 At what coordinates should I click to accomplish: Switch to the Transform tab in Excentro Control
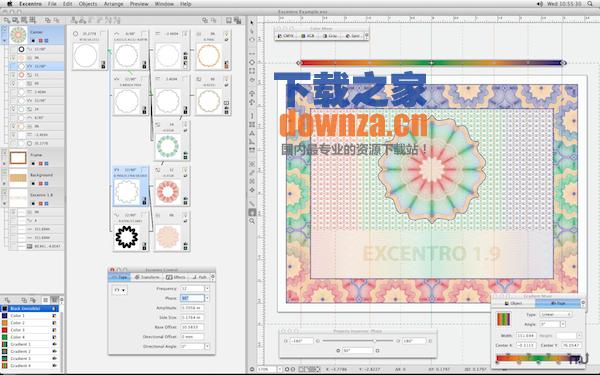point(147,277)
